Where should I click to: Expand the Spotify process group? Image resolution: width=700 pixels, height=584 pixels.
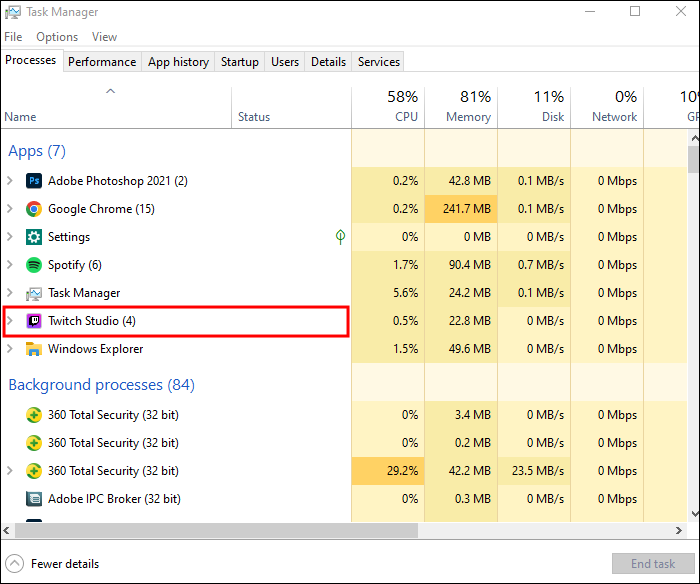pos(10,265)
